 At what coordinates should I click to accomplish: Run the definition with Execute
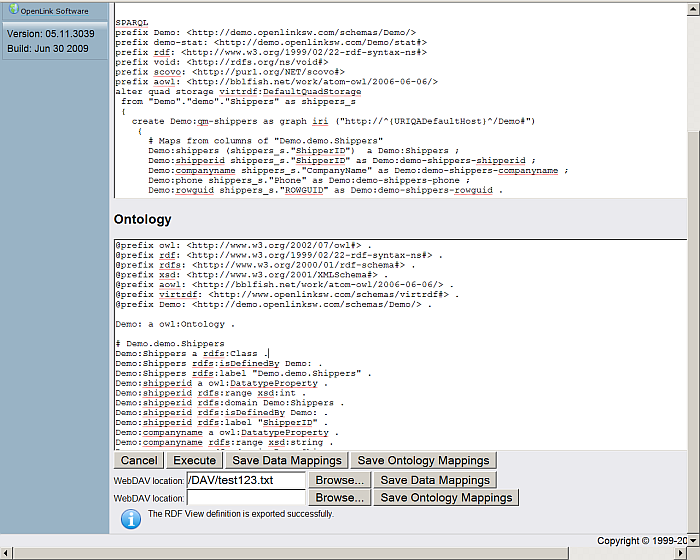click(194, 460)
